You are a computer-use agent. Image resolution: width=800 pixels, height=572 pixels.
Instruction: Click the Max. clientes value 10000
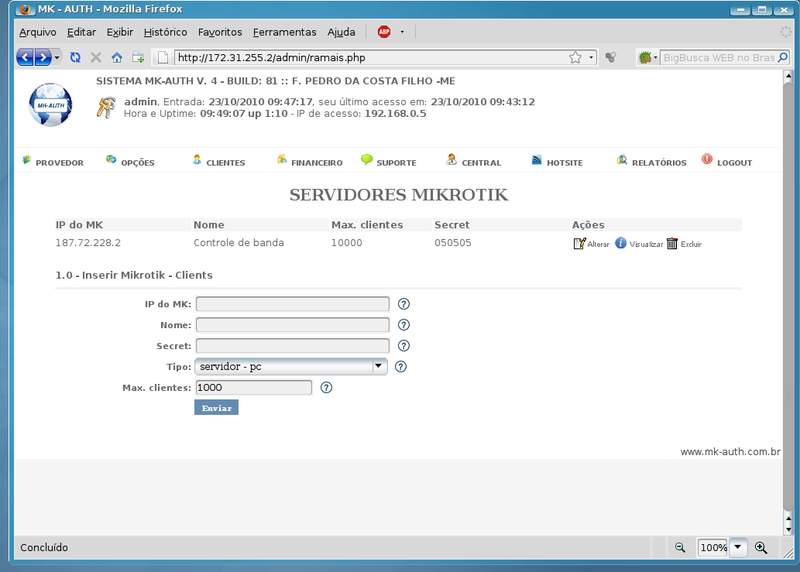[x=347, y=243]
